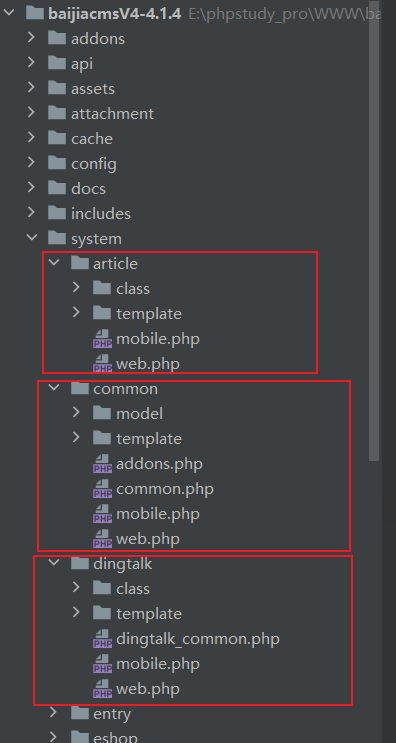Image resolution: width=396 pixels, height=743 pixels.
Task: Click the PHP icon of mobile.php in dingtalk
Action: (x=102, y=664)
